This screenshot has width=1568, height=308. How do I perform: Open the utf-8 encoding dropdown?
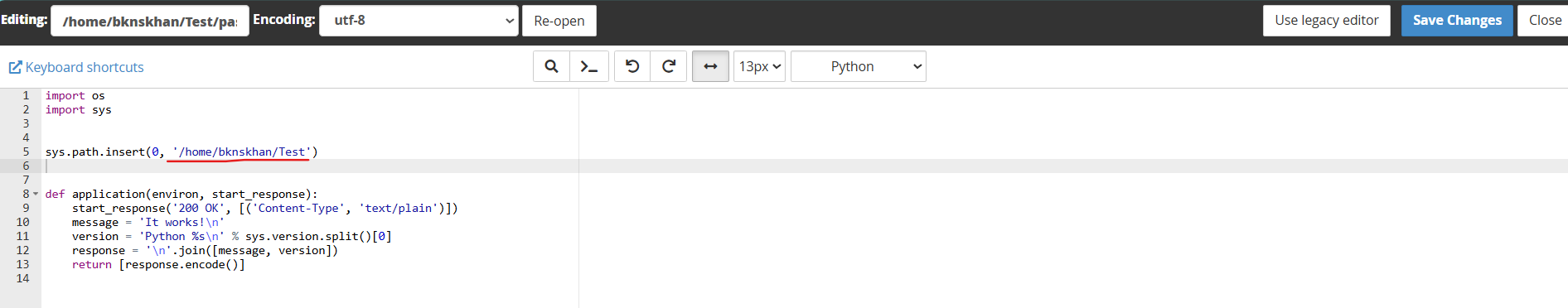point(419,21)
